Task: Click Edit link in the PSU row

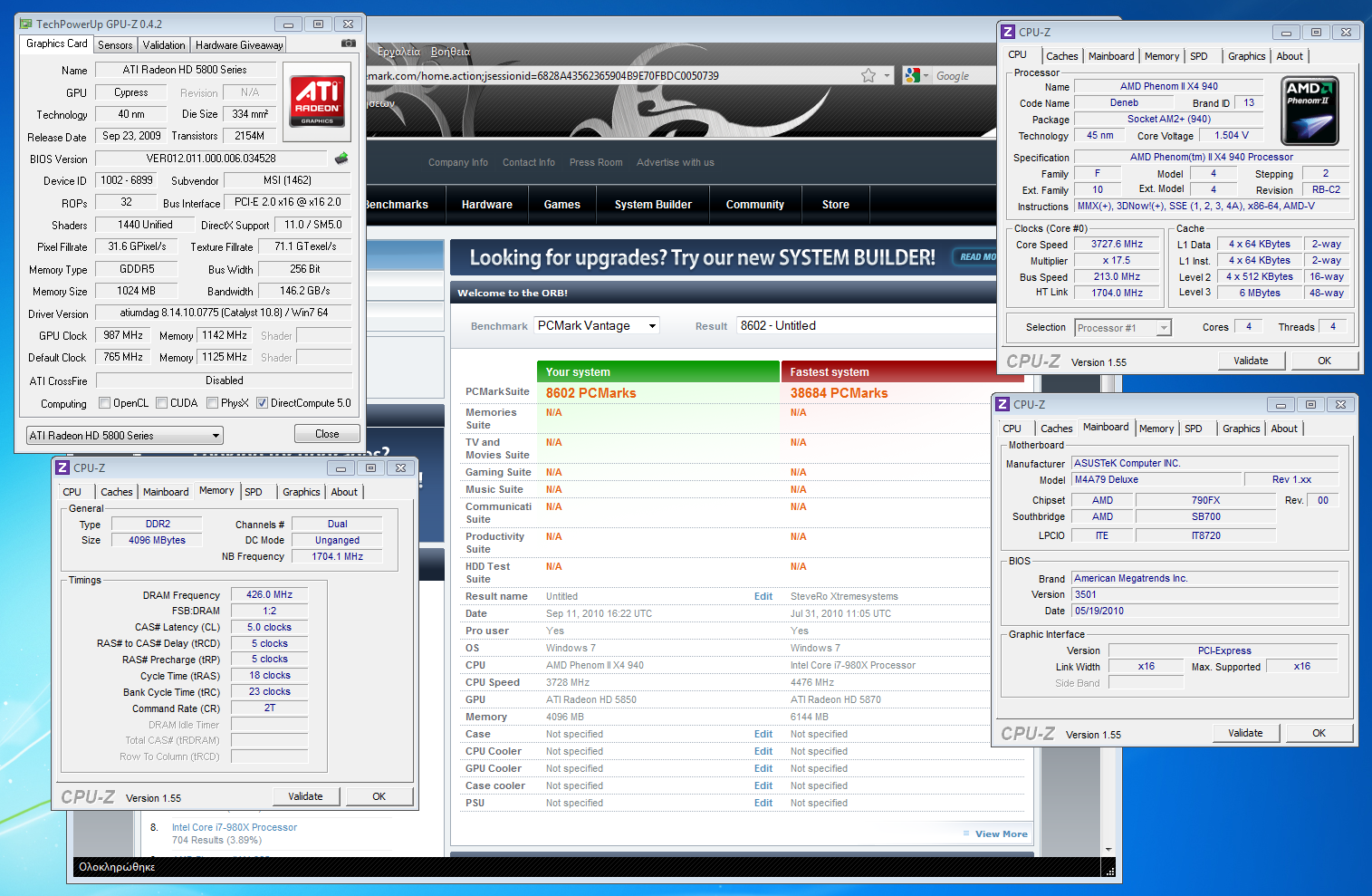Action: pos(763,803)
